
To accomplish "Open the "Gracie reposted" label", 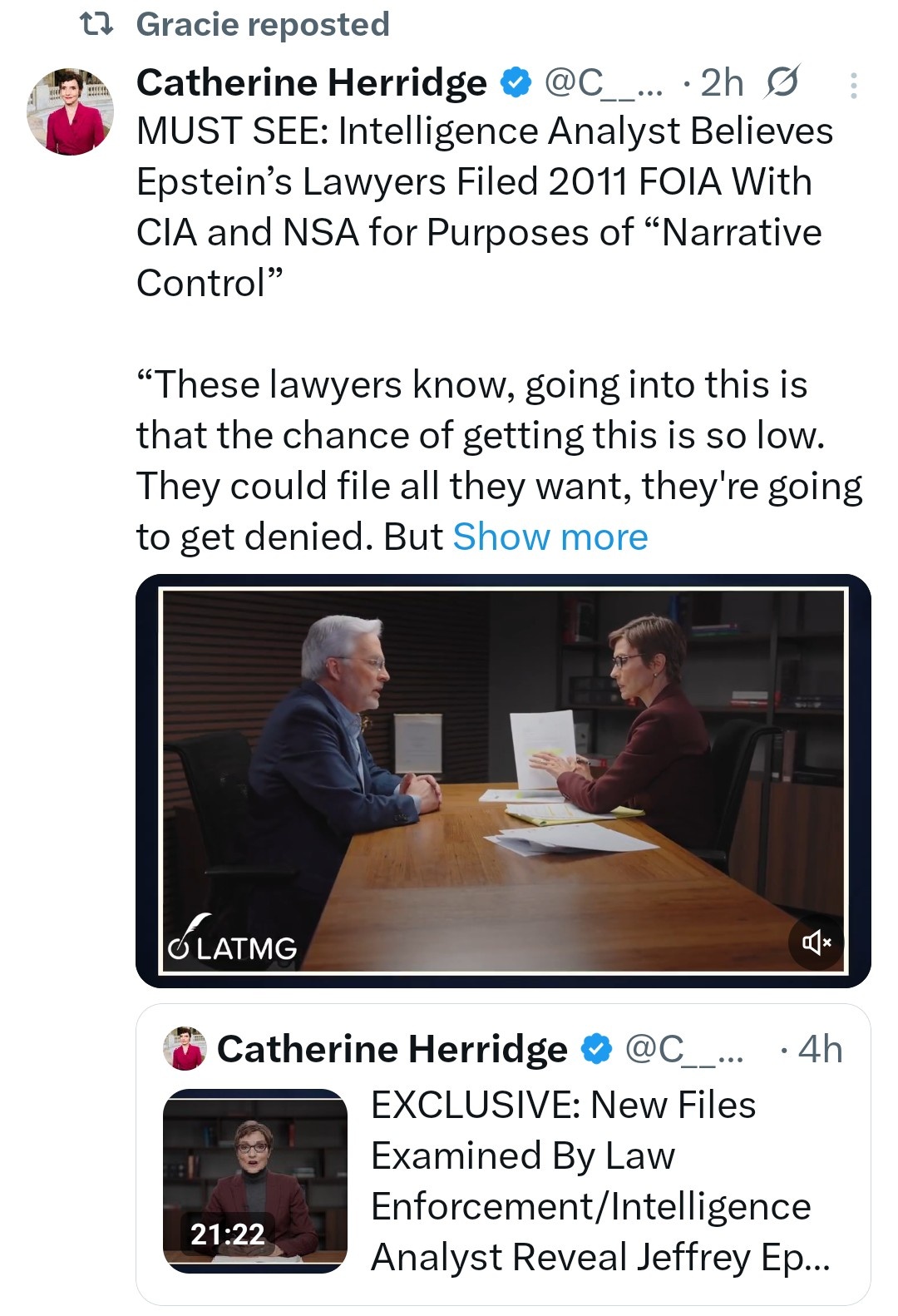I will (263, 25).
